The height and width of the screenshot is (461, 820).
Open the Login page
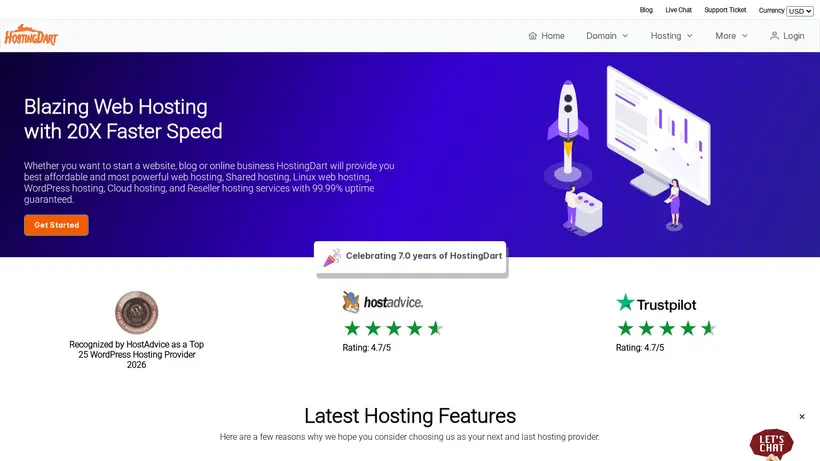click(787, 36)
